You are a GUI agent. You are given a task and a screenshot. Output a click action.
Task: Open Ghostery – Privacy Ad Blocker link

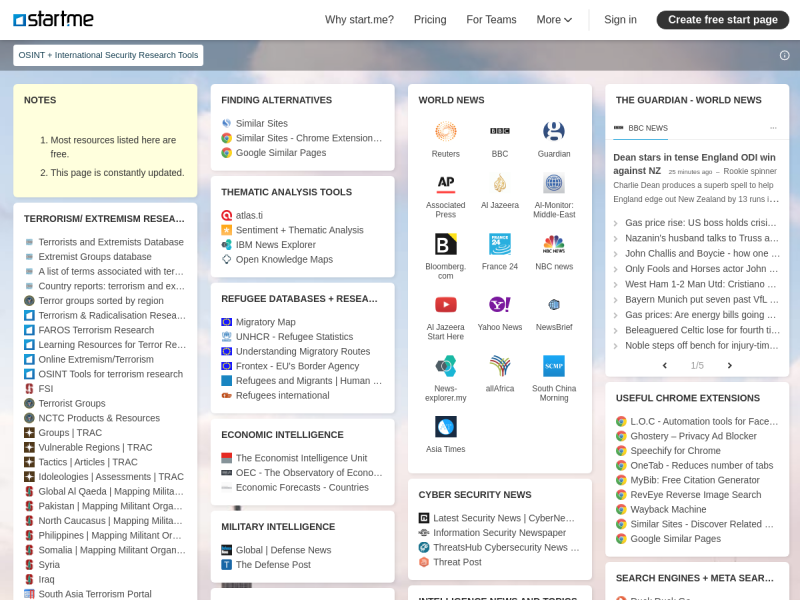pyautogui.click(x=693, y=436)
